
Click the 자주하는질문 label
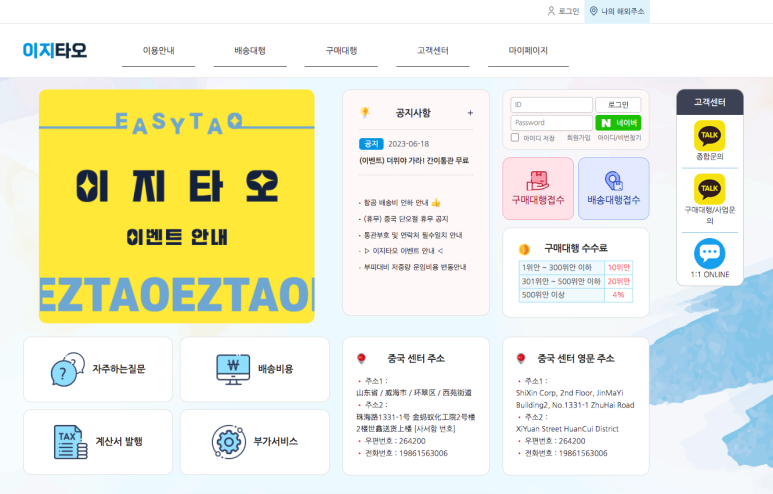(119, 369)
